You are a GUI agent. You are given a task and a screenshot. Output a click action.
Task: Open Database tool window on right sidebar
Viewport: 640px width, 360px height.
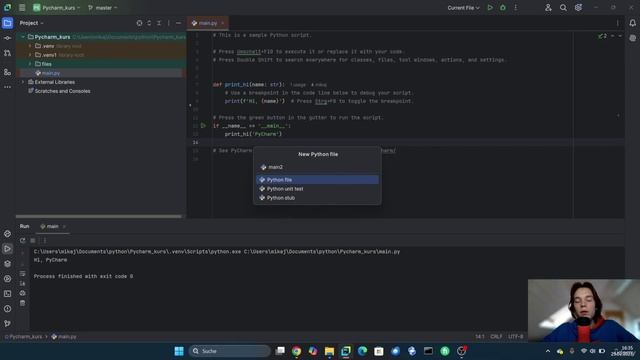click(632, 38)
